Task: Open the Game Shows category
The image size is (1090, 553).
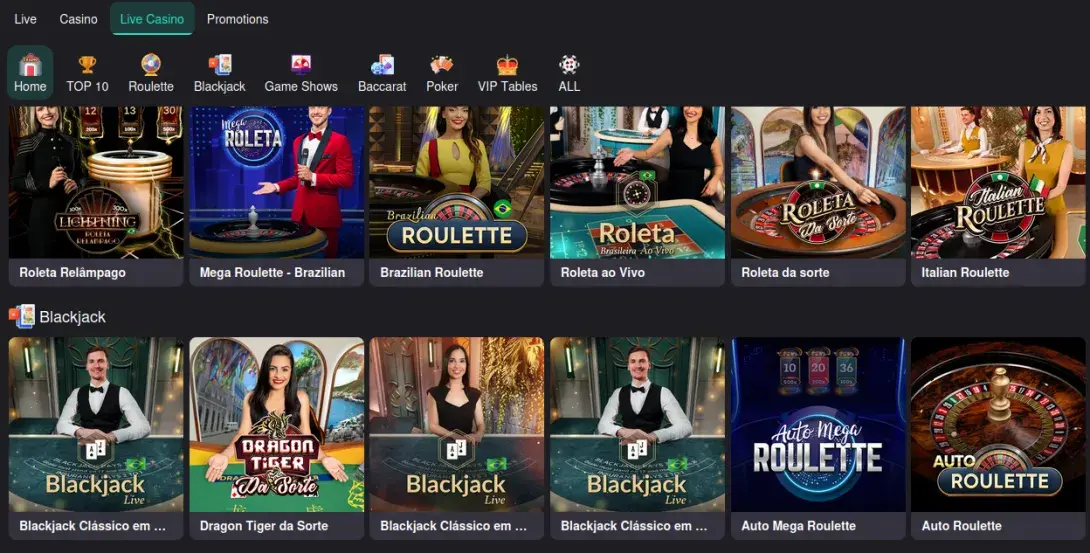Action: coord(301,73)
